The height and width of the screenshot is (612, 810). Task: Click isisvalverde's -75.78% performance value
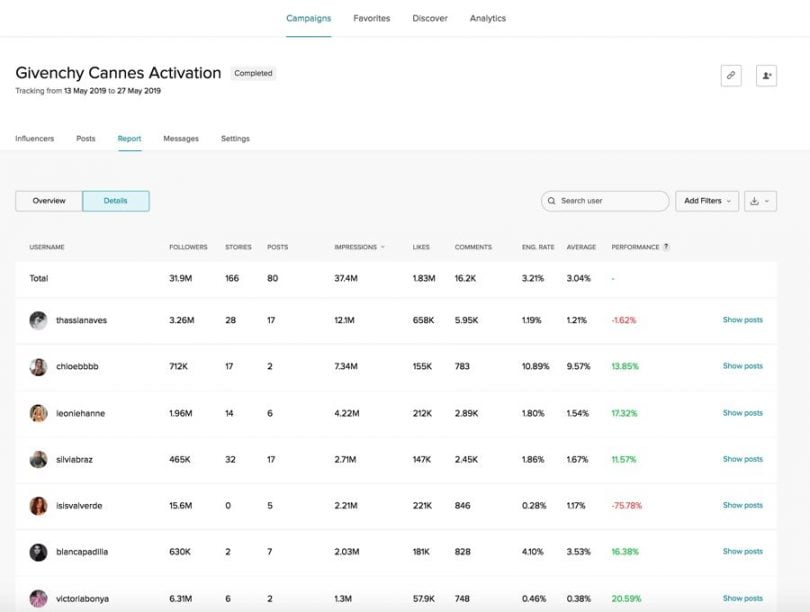[627, 506]
